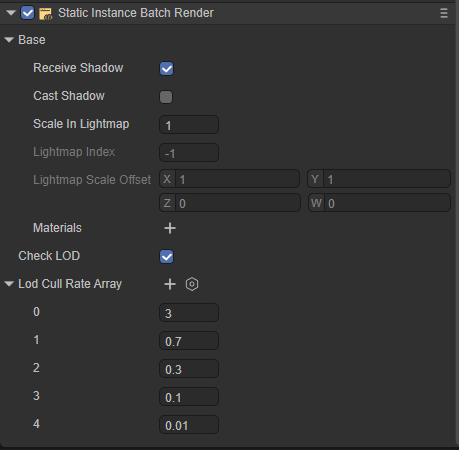Disable the Static Instance Batch Render component checkbox
The height and width of the screenshot is (450, 459).
[27, 13]
